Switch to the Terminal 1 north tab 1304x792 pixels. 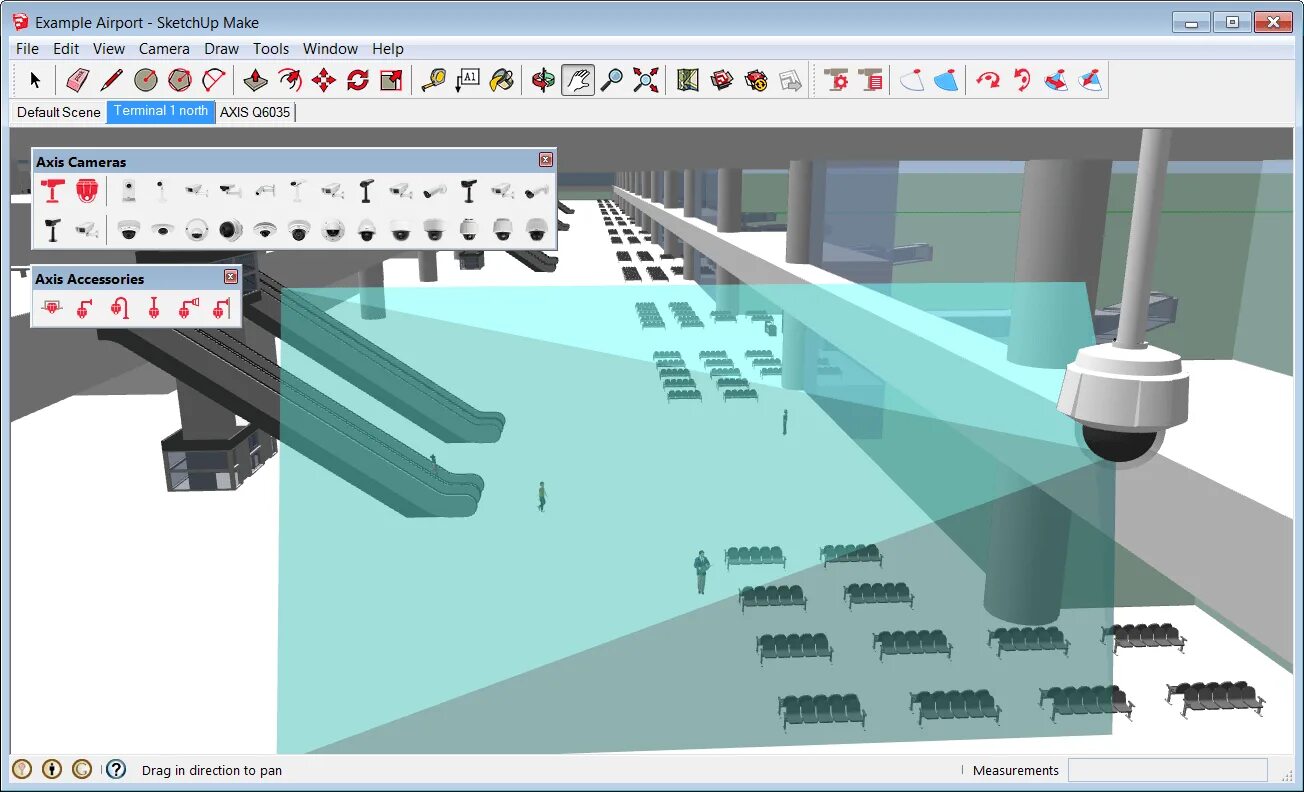click(161, 111)
